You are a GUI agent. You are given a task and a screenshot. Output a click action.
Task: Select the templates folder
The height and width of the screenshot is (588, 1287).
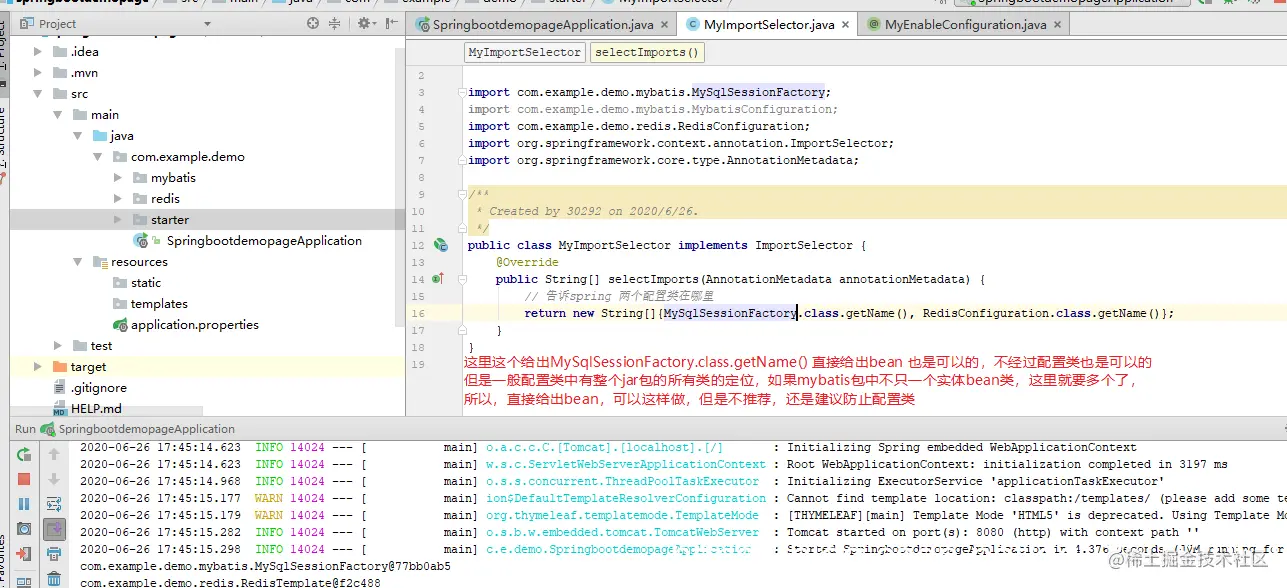coord(159,303)
